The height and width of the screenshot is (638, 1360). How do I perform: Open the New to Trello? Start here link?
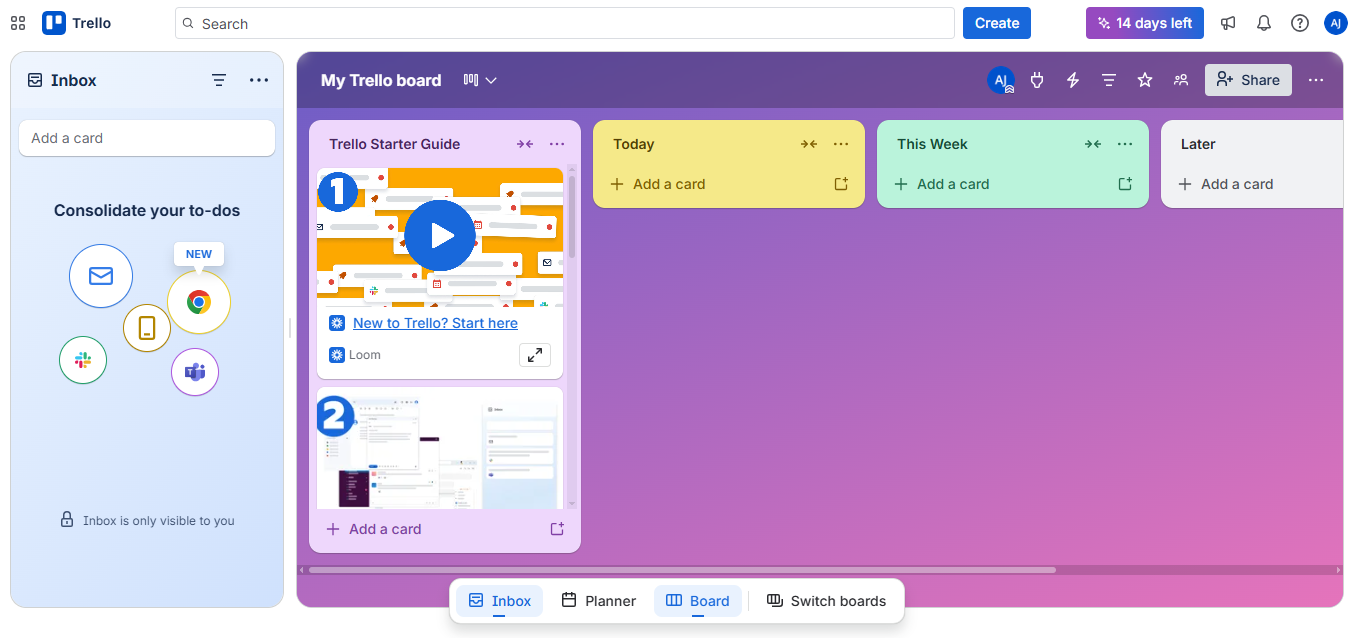pyautogui.click(x=435, y=323)
